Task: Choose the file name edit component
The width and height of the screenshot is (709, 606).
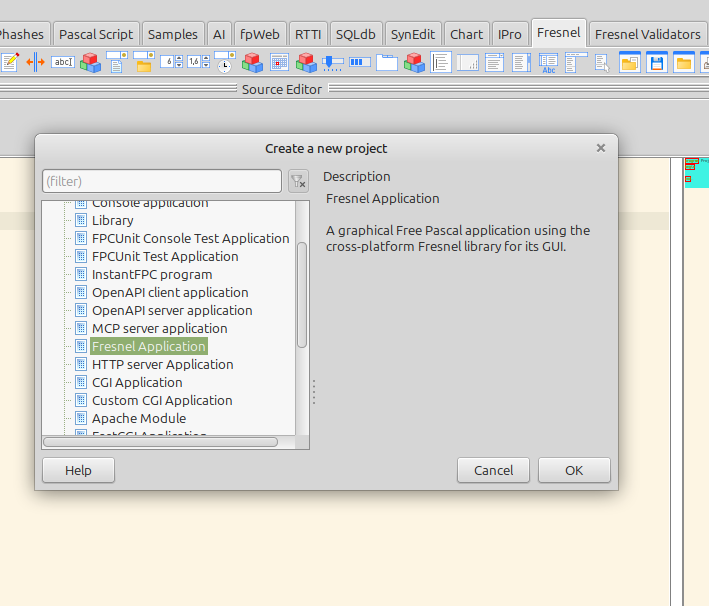Action: 117,62
